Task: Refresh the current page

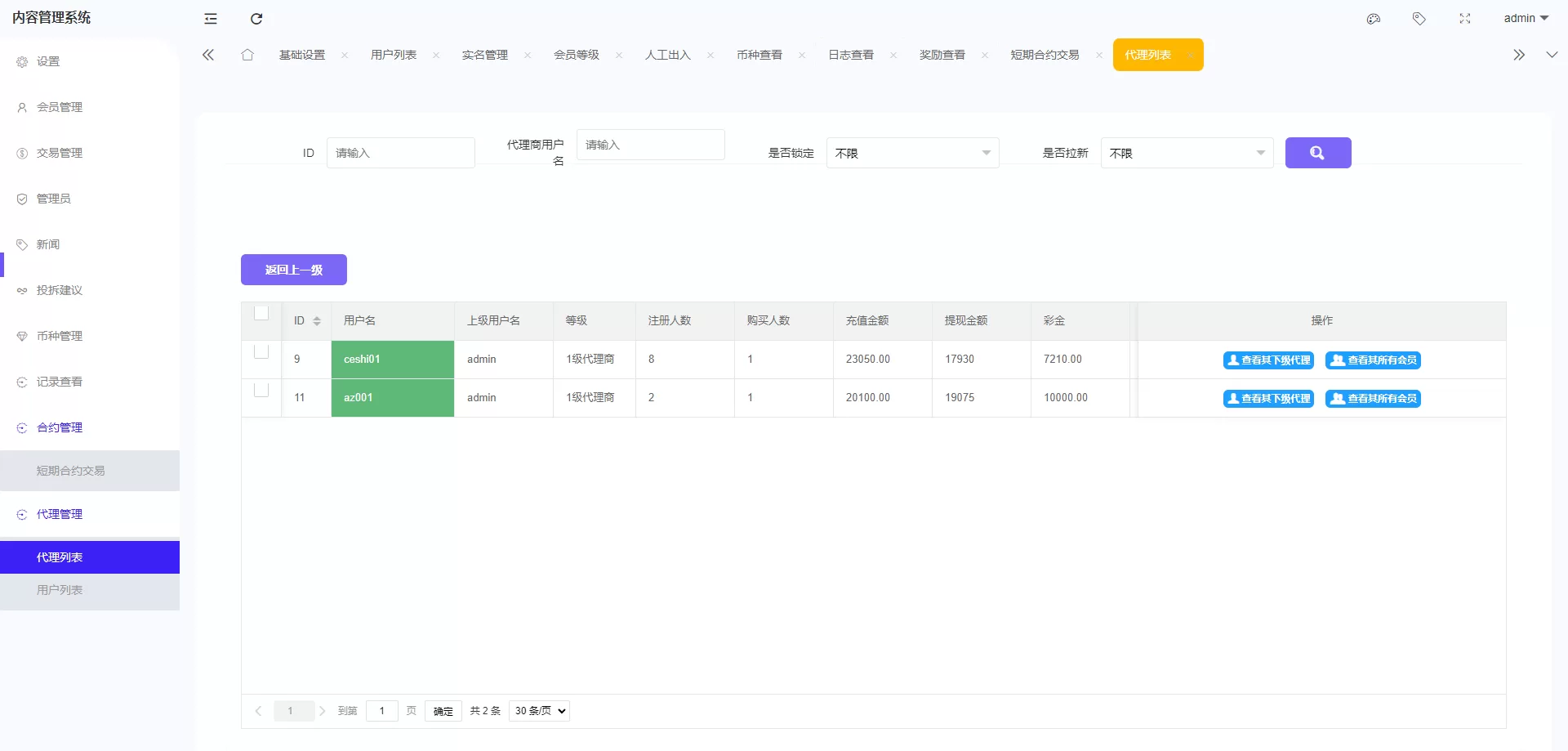Action: tap(256, 18)
